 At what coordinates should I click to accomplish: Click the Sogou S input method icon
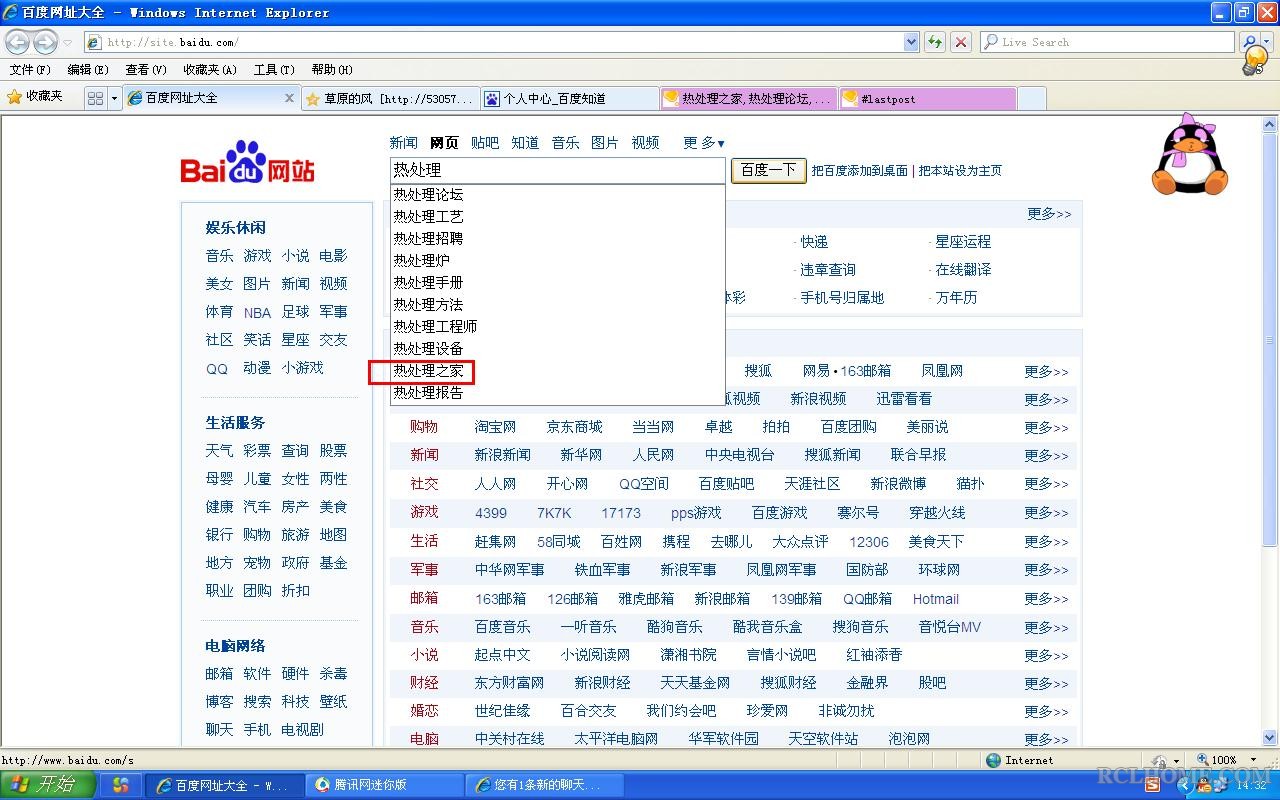[1153, 786]
